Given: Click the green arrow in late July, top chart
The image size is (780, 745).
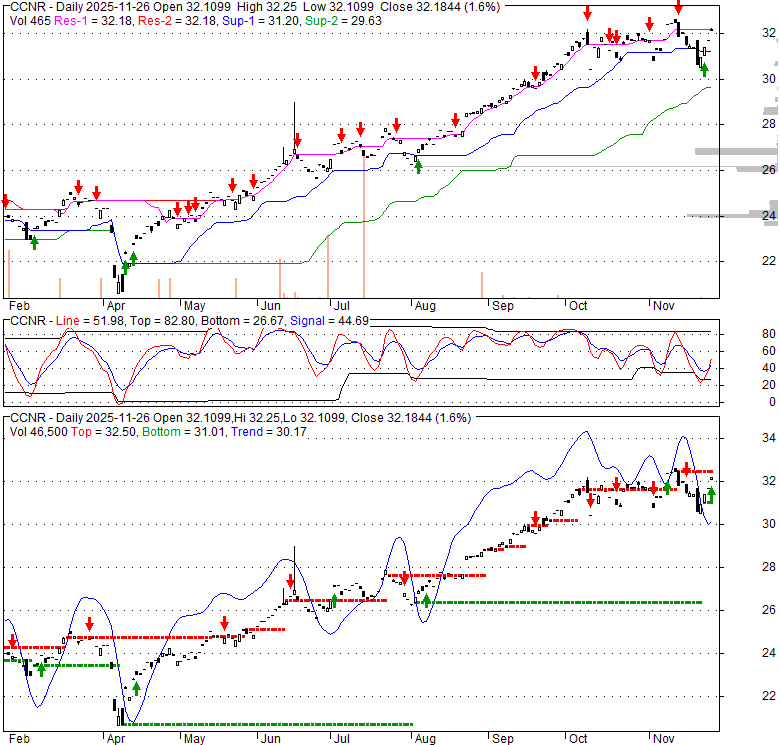Looking at the screenshot, I should pyautogui.click(x=418, y=165).
